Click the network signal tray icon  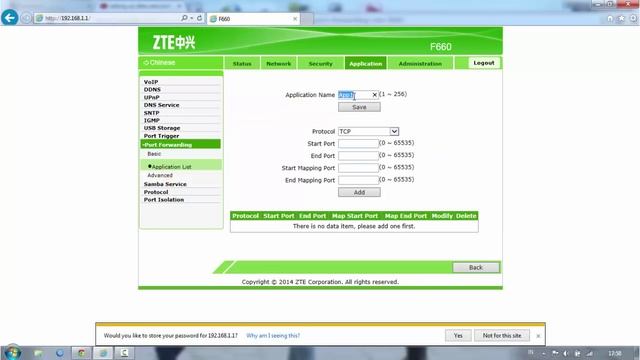point(589,353)
